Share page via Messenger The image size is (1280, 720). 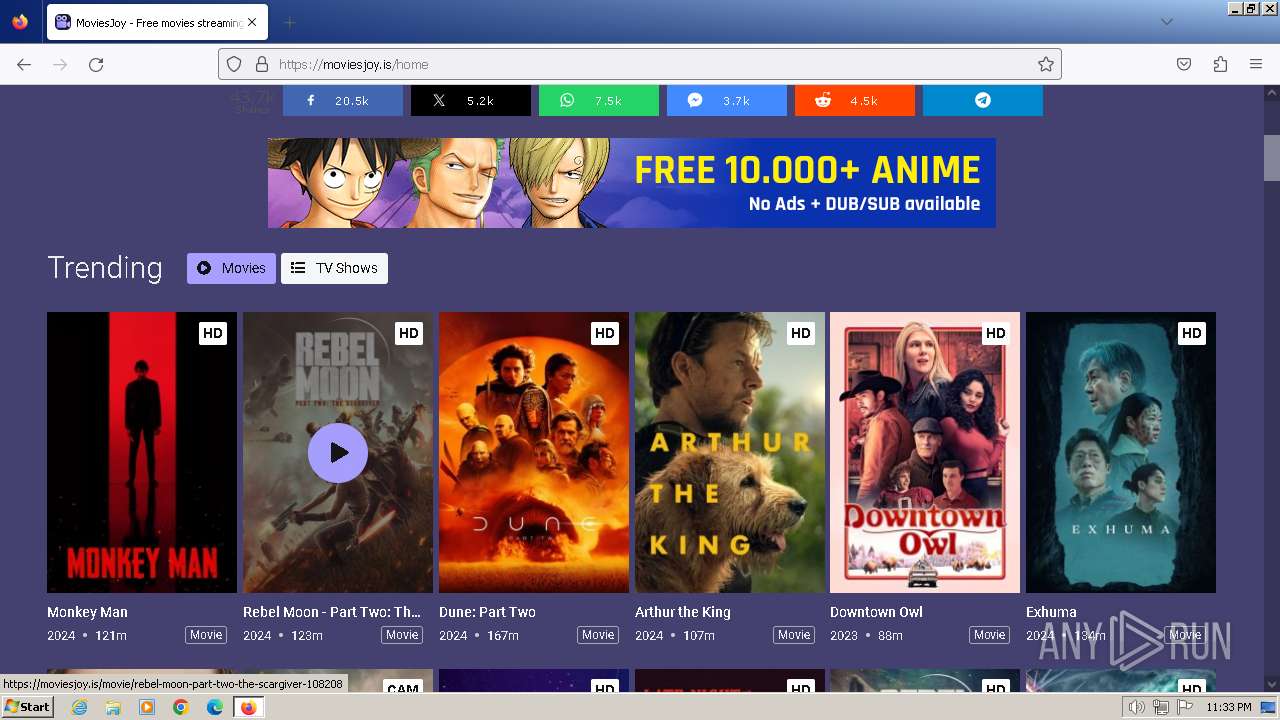coord(726,100)
